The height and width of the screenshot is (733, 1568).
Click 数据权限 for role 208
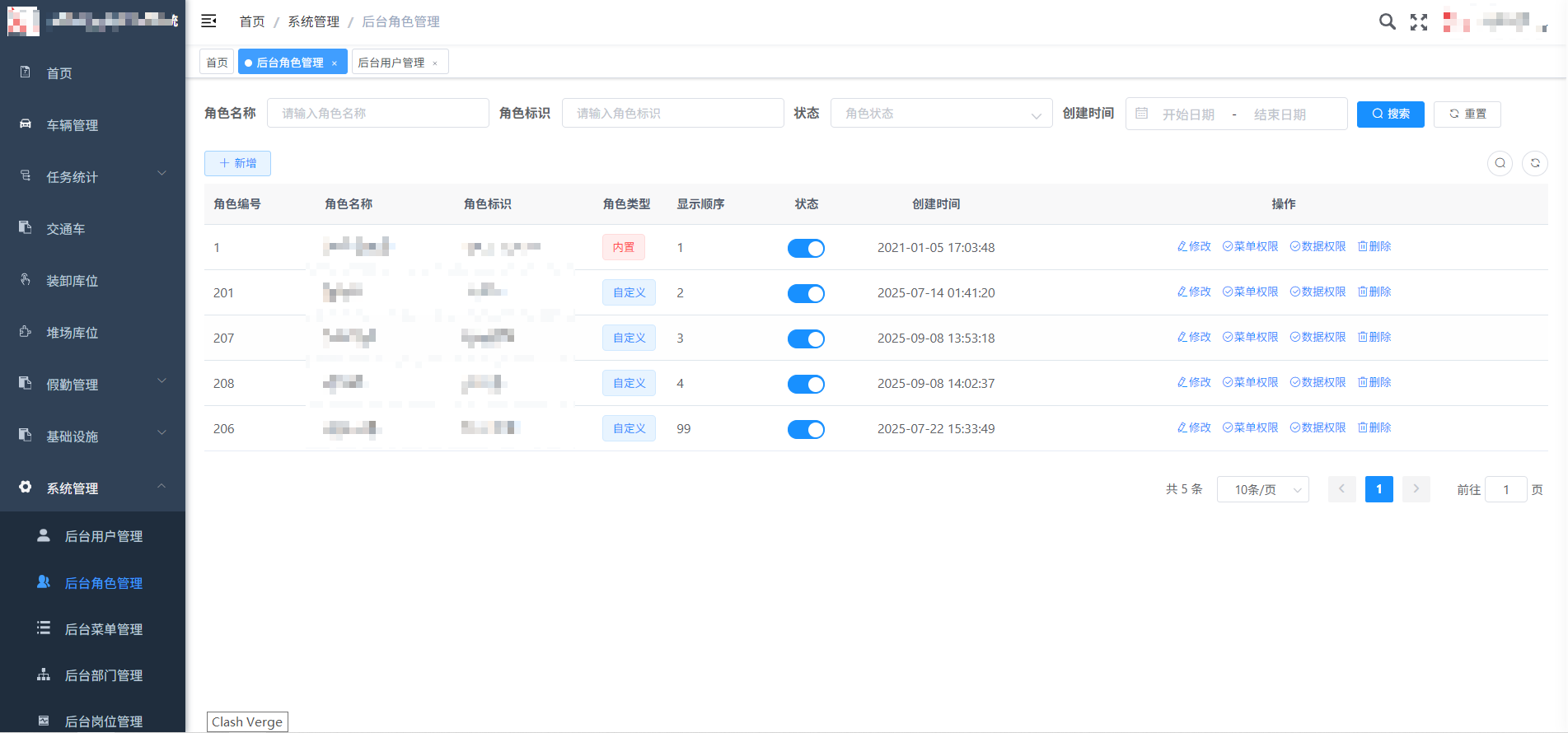pos(1318,382)
